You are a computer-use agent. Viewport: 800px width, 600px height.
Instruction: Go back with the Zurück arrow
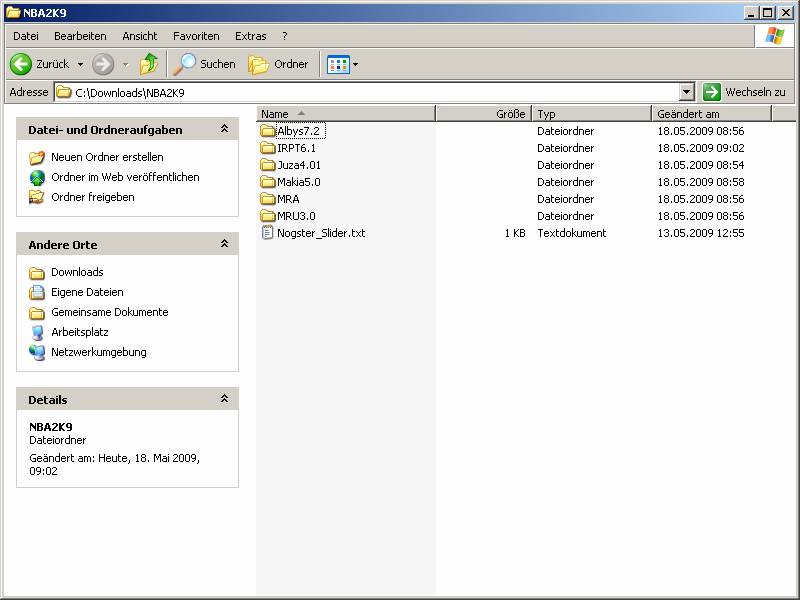click(x=21, y=64)
